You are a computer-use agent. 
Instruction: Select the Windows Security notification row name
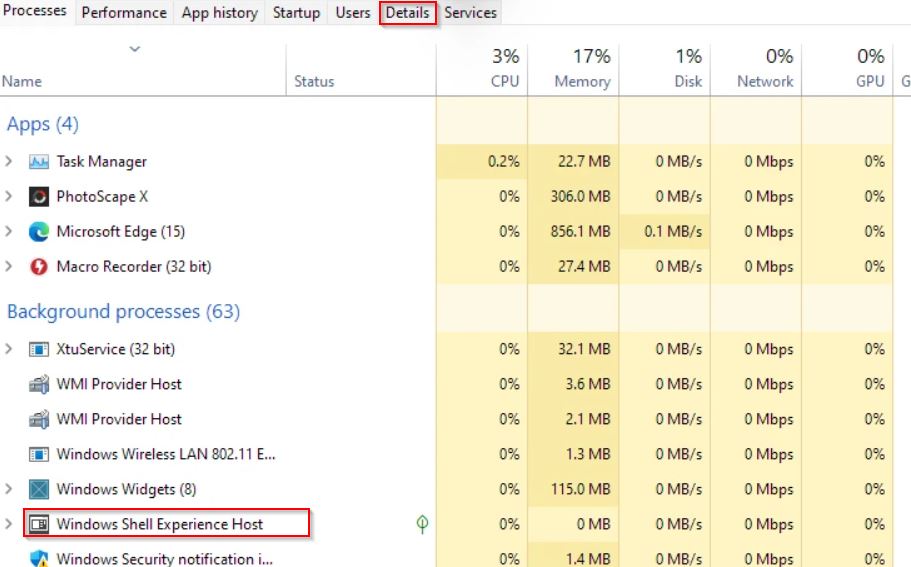tap(164, 559)
